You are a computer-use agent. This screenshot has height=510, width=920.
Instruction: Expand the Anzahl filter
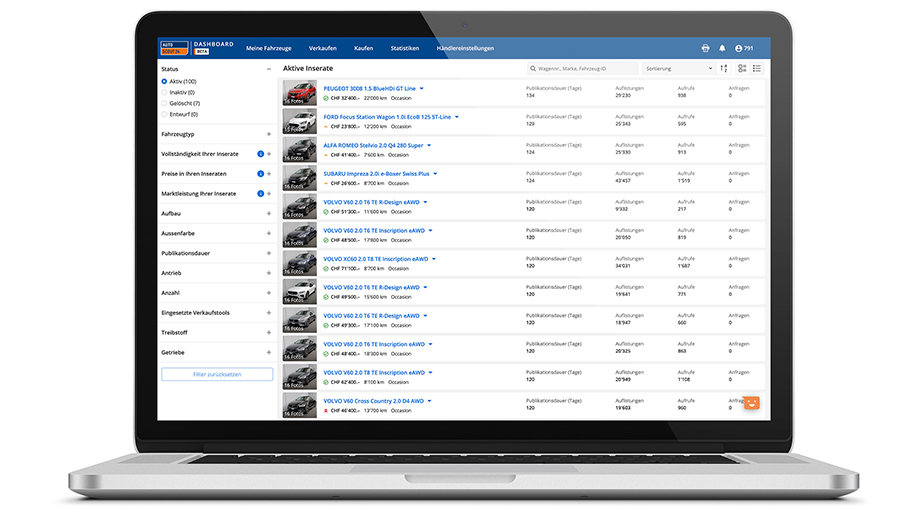pos(269,293)
